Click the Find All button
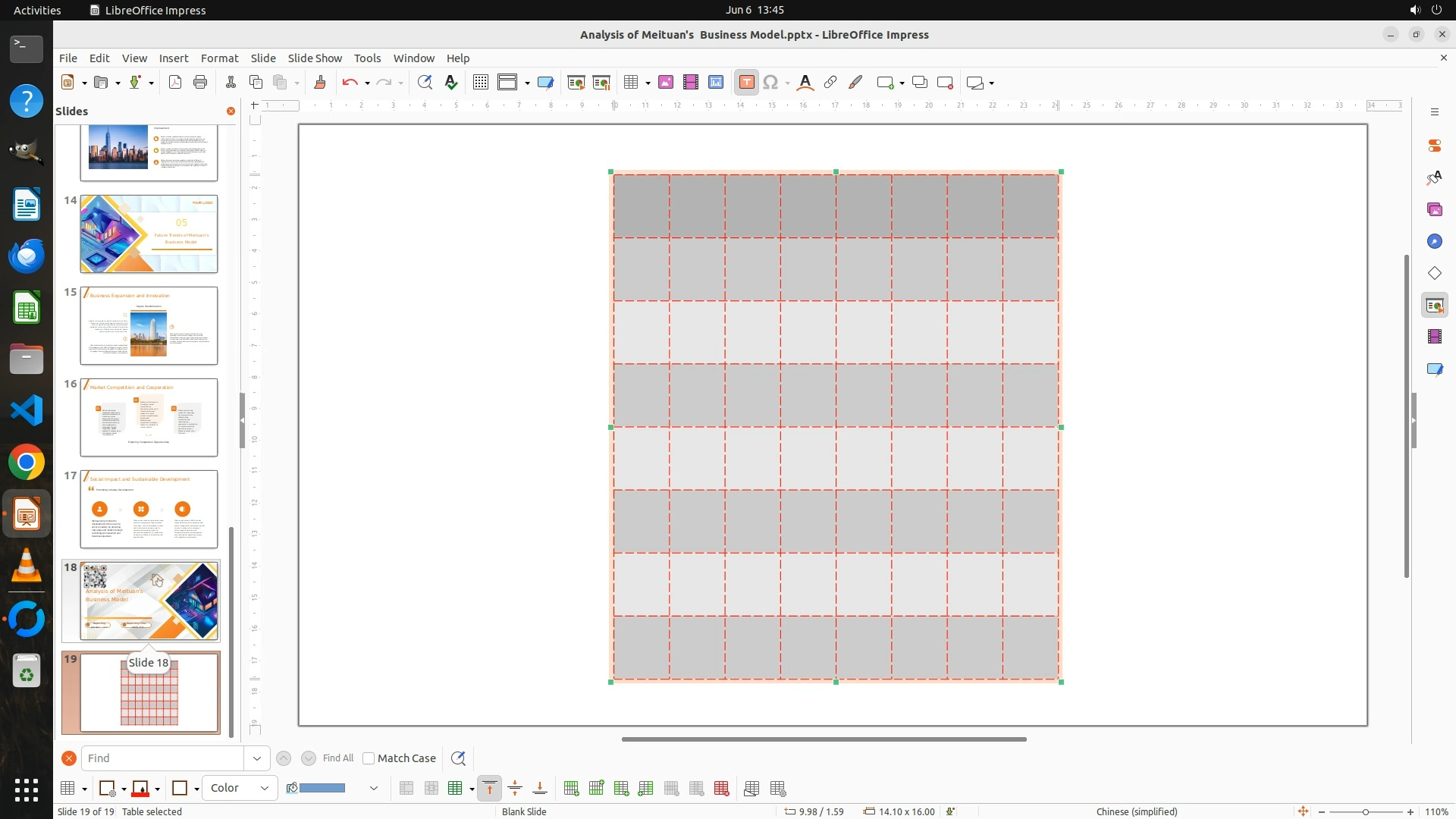The width and height of the screenshot is (1456, 819). [x=337, y=758]
